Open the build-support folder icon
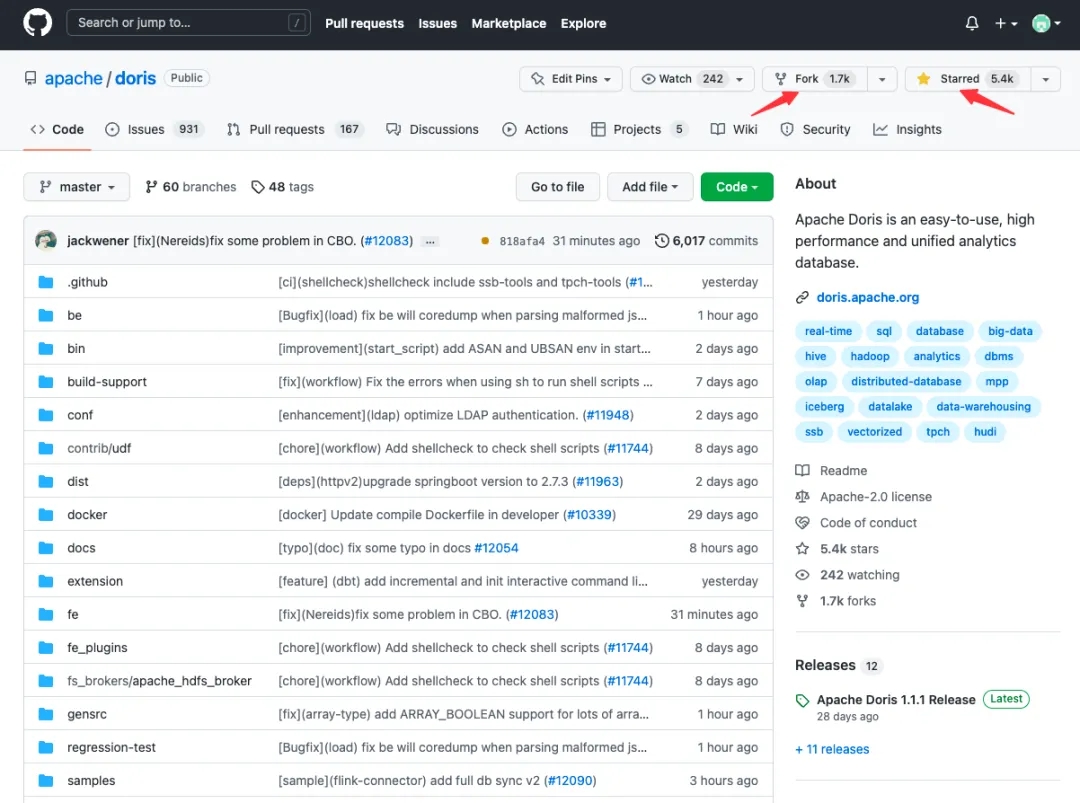 pyautogui.click(x=46, y=382)
